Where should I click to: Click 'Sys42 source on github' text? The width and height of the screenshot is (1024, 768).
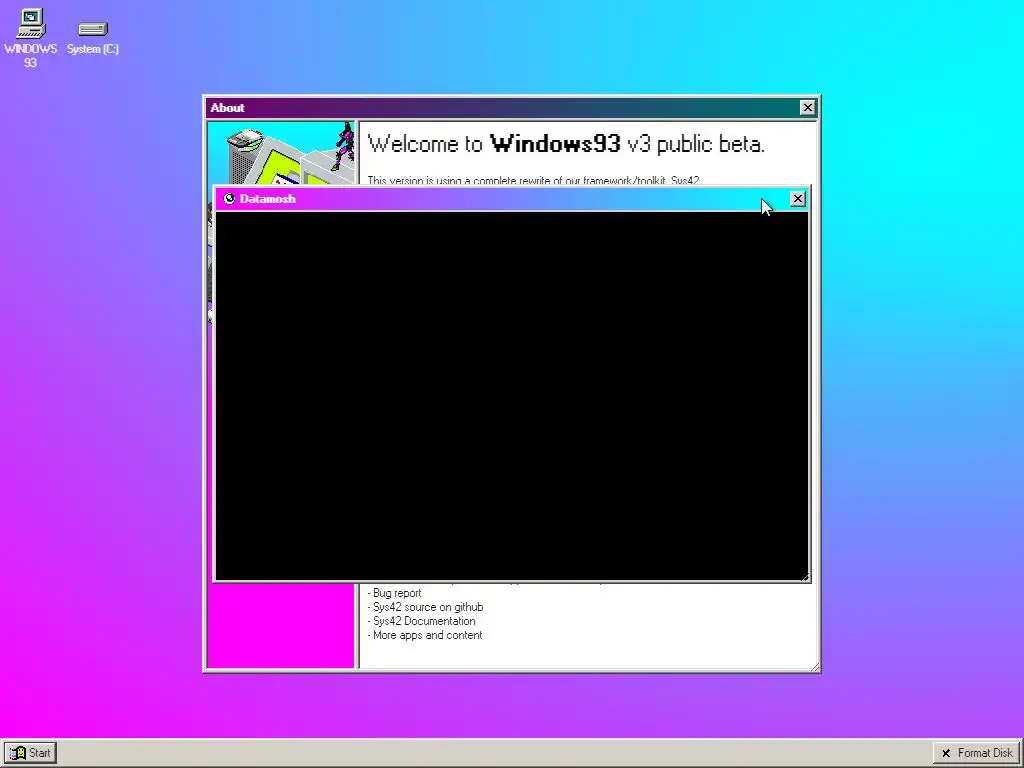pos(428,607)
